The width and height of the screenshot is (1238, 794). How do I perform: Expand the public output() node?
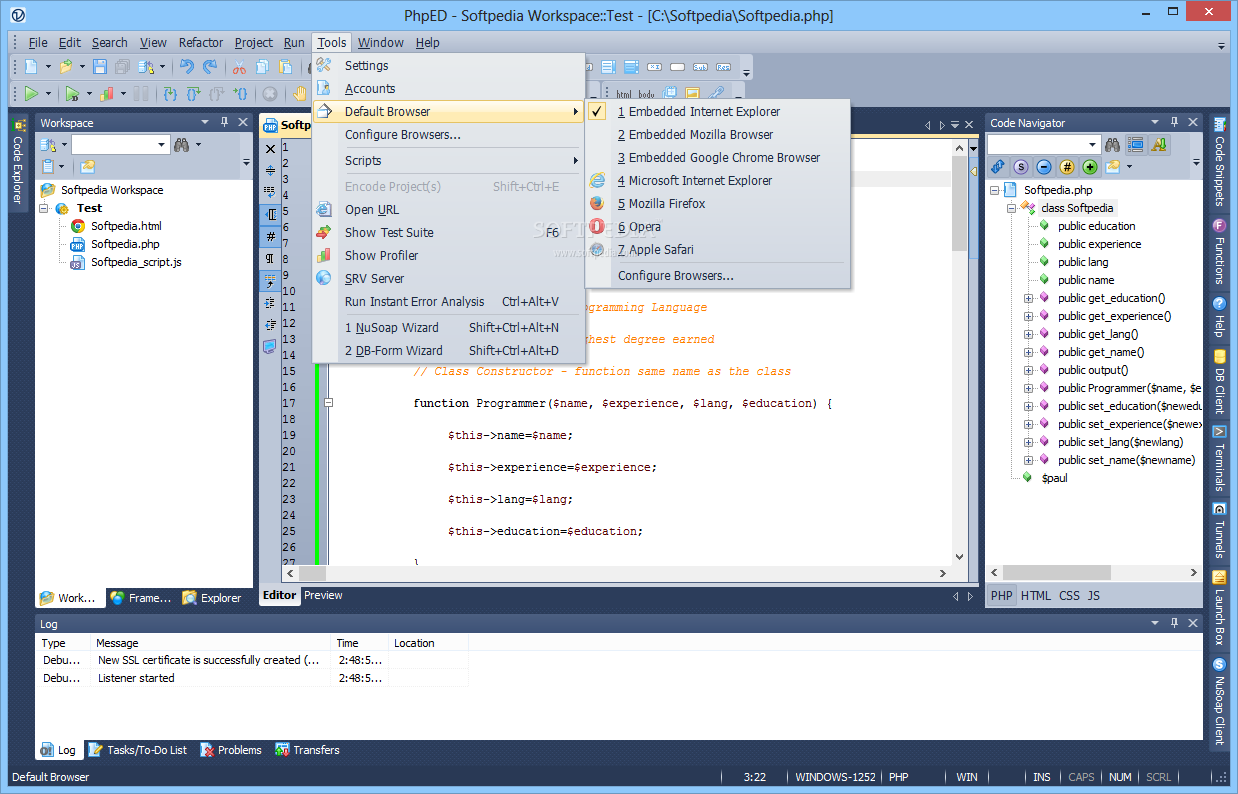tap(1028, 370)
